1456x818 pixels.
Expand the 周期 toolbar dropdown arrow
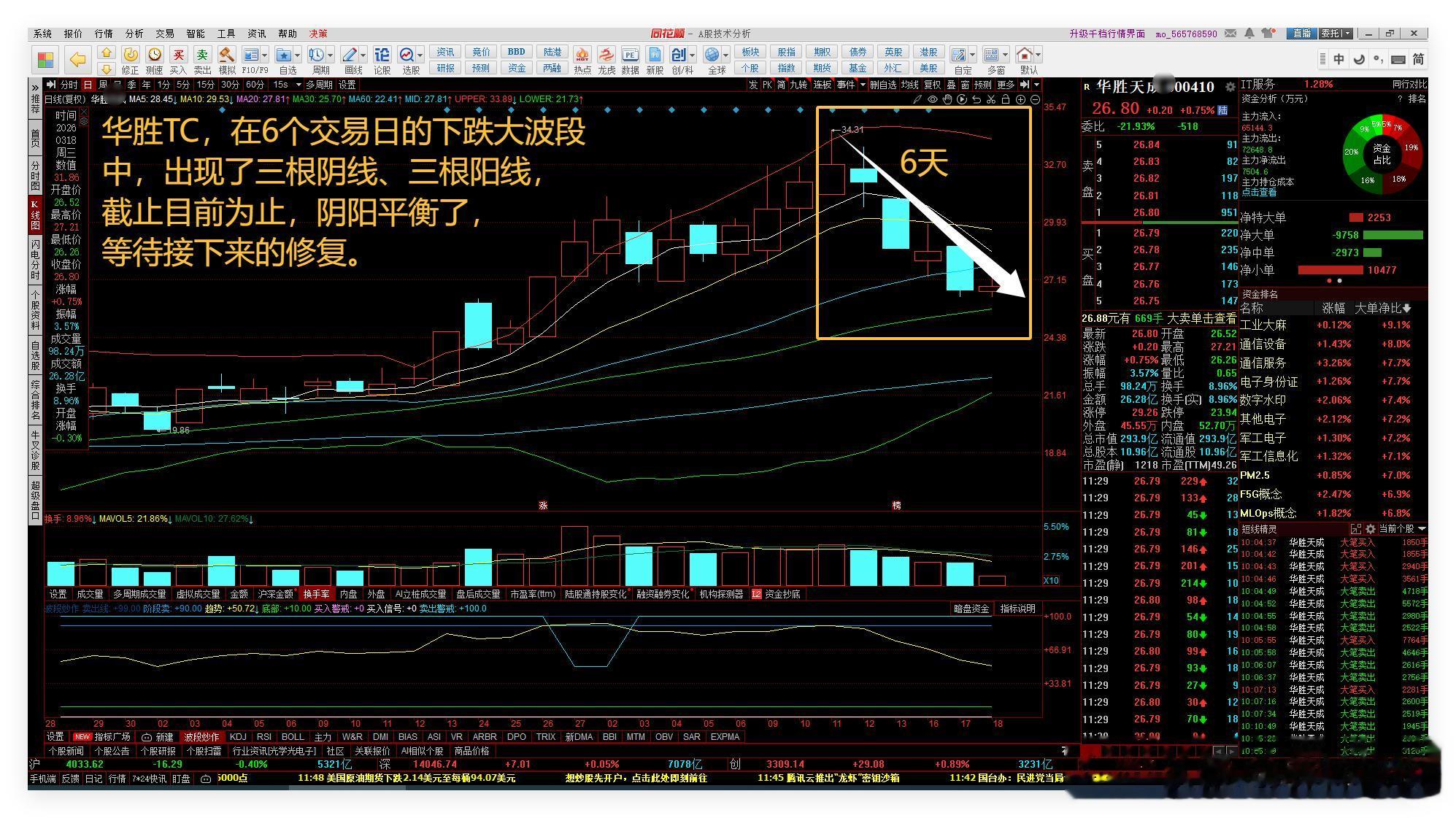(331, 55)
